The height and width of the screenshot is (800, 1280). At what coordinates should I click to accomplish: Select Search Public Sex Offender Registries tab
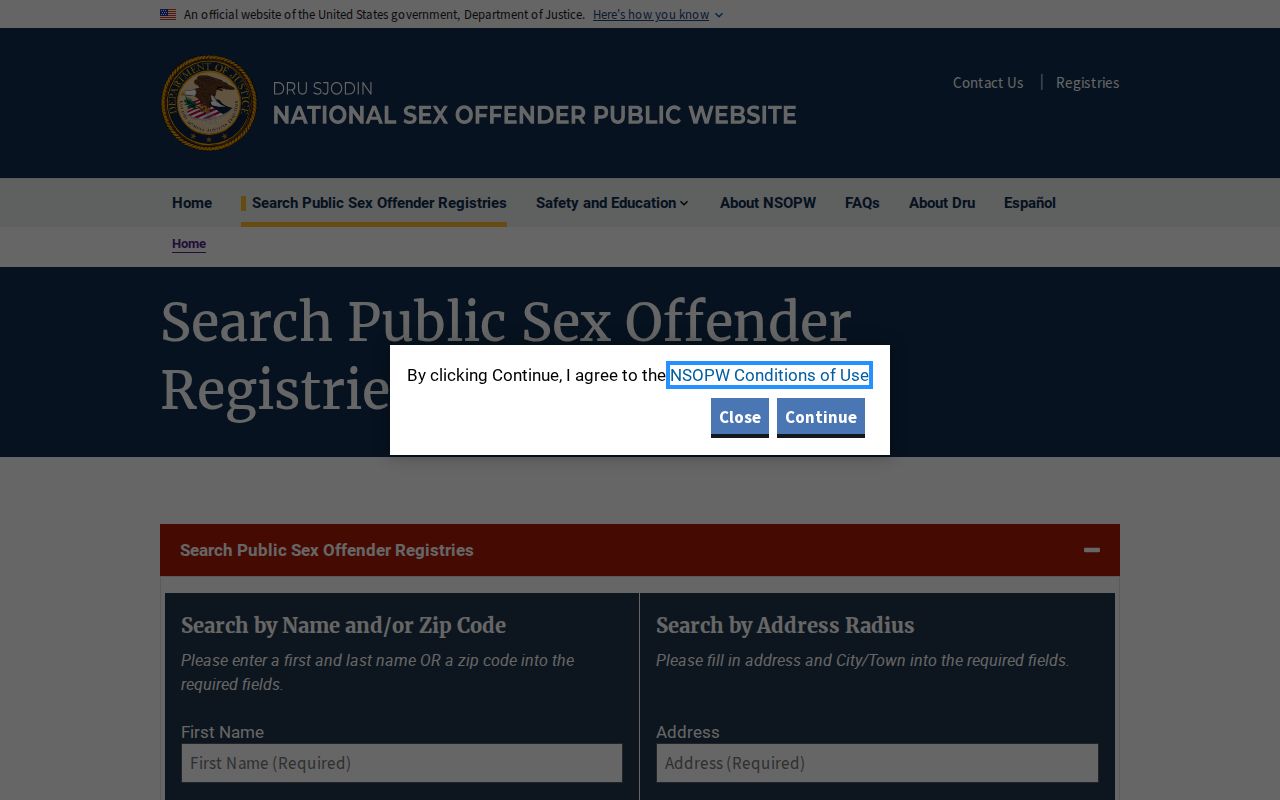(379, 203)
